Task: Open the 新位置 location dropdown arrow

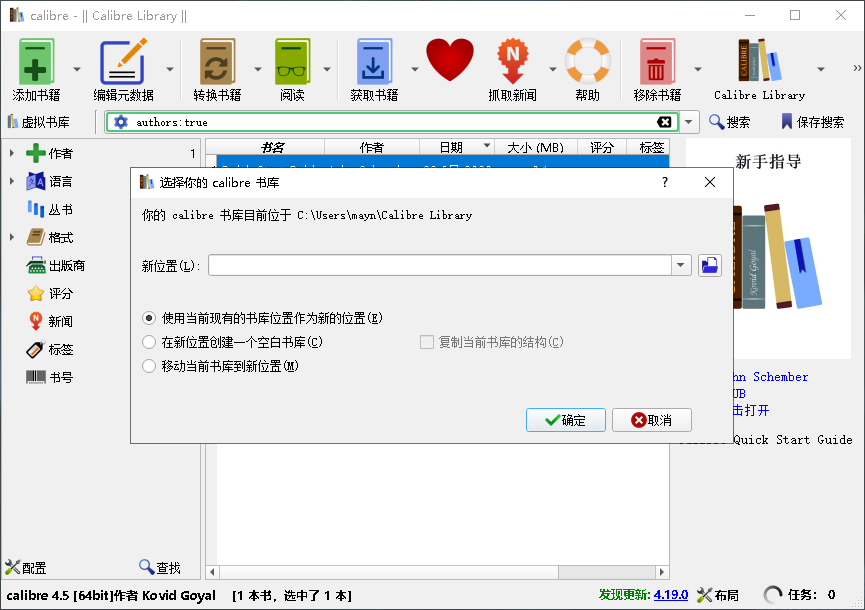Action: 681,266
